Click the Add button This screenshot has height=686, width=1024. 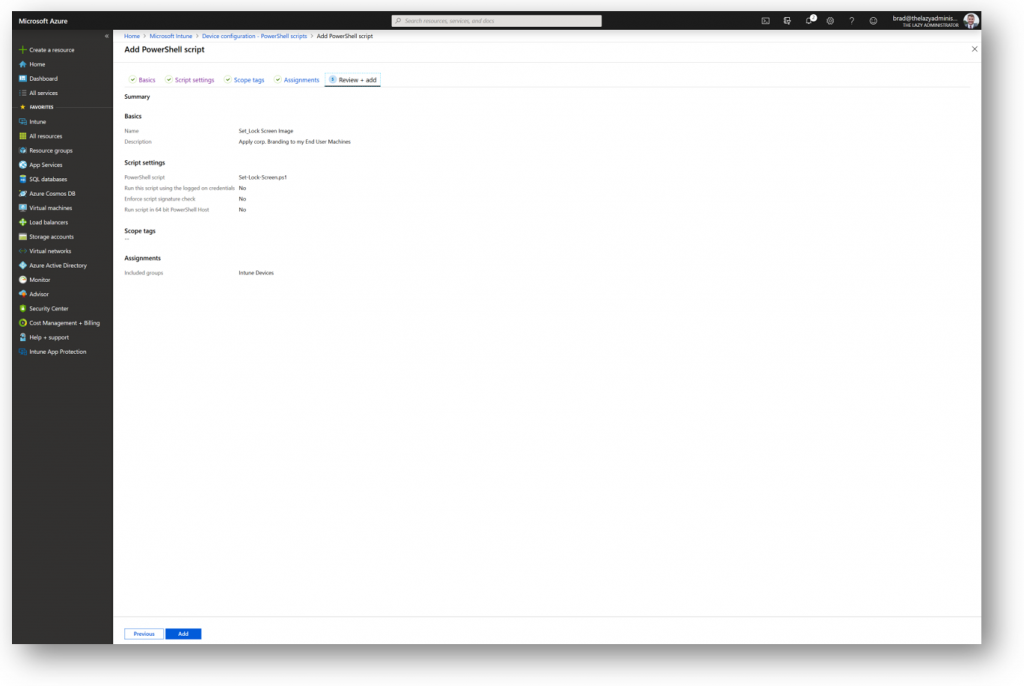(x=184, y=634)
